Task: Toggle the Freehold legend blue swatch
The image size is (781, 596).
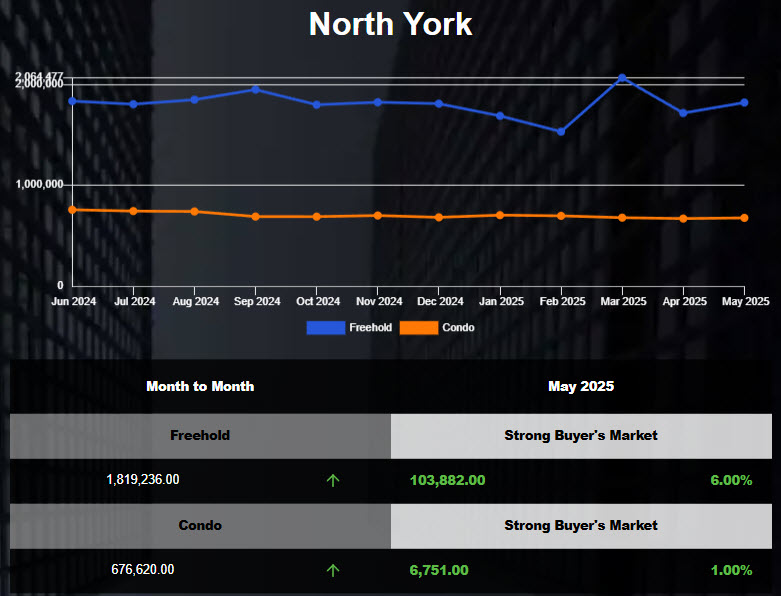Action: (325, 327)
